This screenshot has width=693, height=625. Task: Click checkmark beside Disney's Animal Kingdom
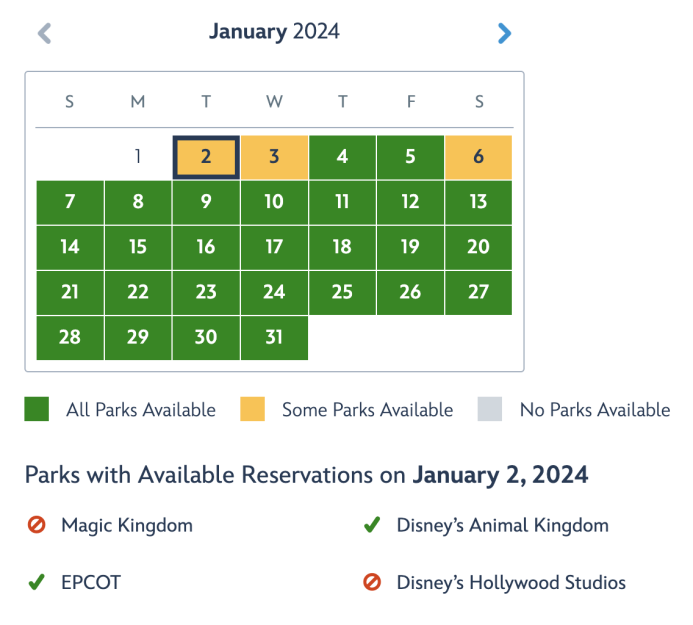(372, 525)
